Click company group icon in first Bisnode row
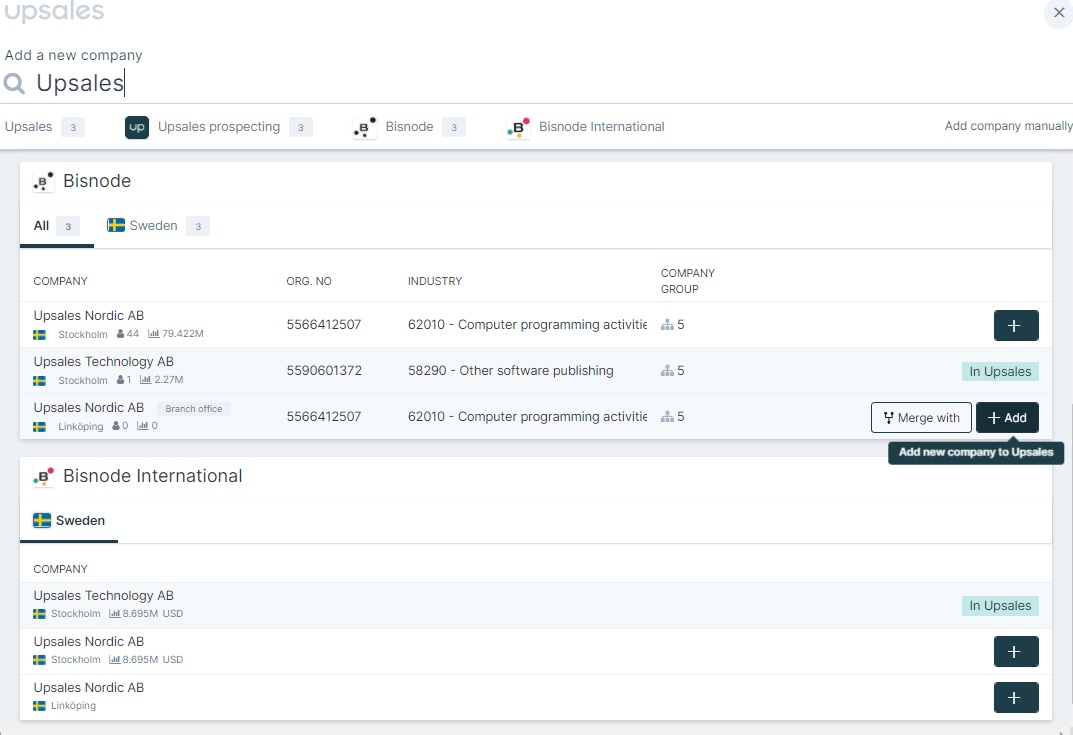 tap(667, 325)
